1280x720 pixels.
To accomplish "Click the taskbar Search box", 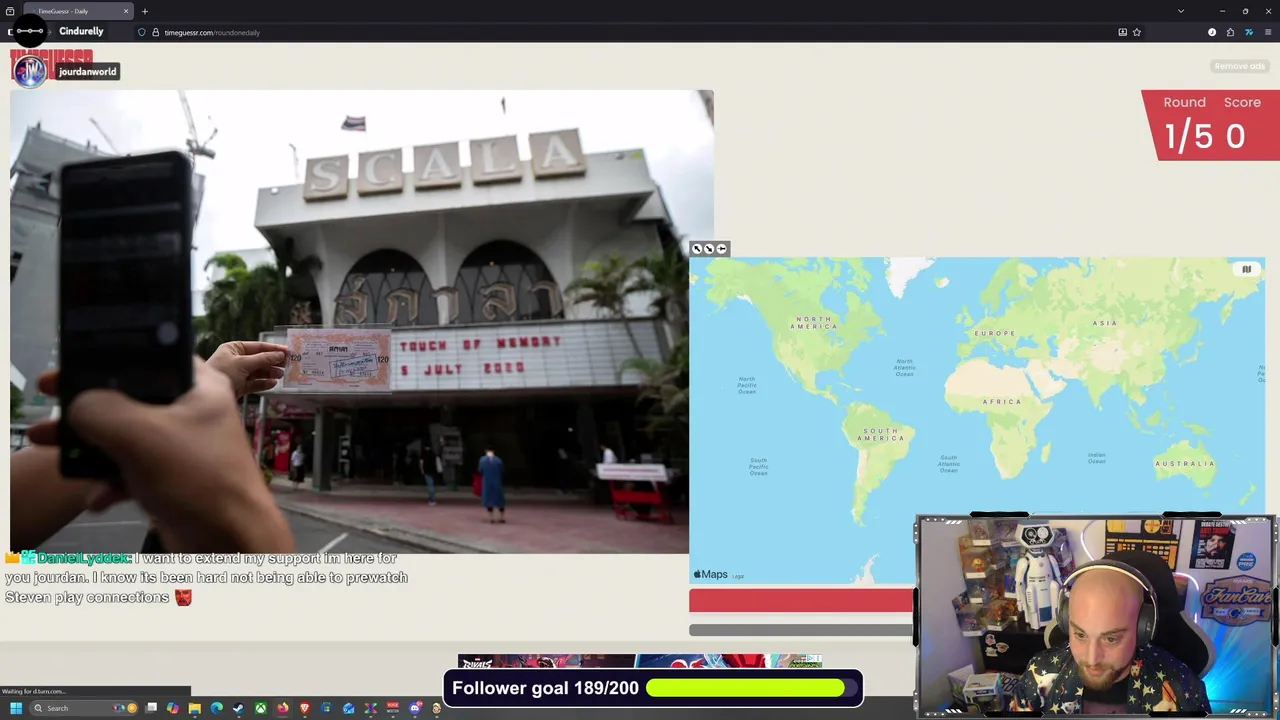I will click(83, 708).
